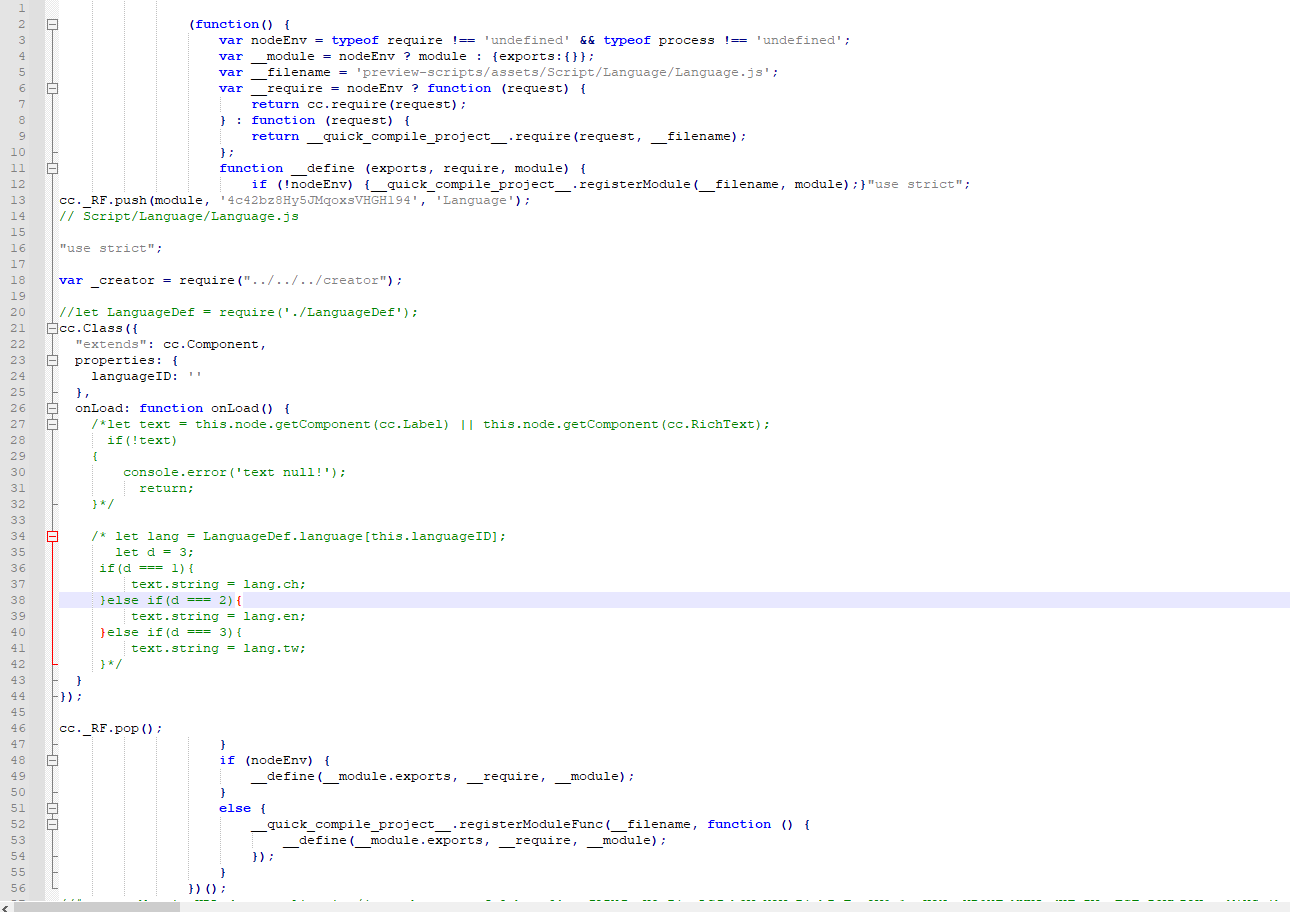Click the '// Script/Language/Language.js' comment
The width and height of the screenshot is (1290, 912).
pos(179,216)
